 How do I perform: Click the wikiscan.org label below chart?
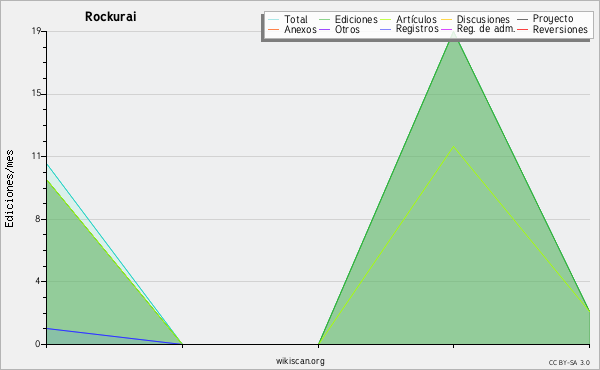pyautogui.click(x=300, y=361)
